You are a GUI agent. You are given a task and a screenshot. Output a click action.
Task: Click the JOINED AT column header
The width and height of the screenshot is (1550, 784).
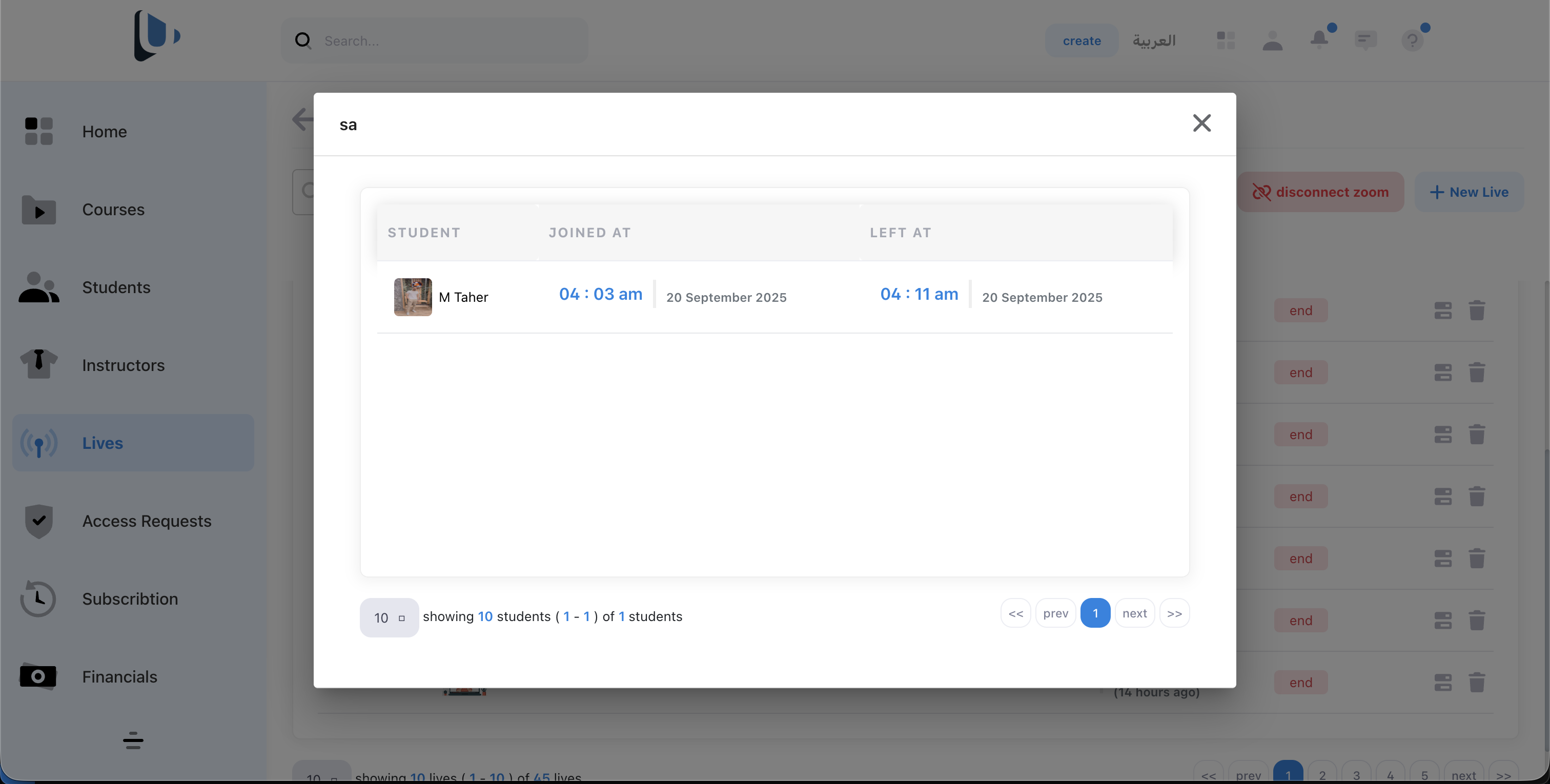click(589, 232)
